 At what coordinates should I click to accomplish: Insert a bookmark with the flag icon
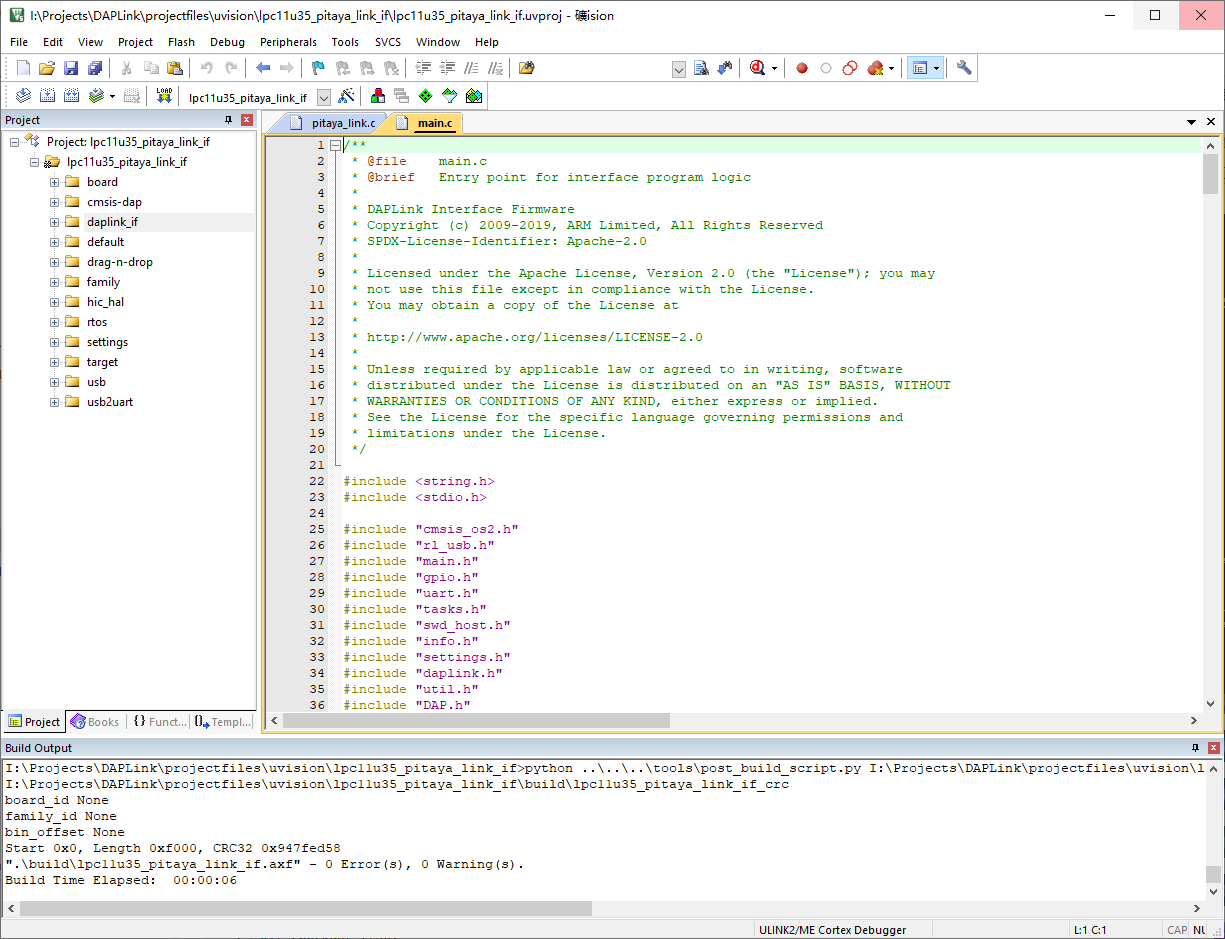[x=318, y=68]
